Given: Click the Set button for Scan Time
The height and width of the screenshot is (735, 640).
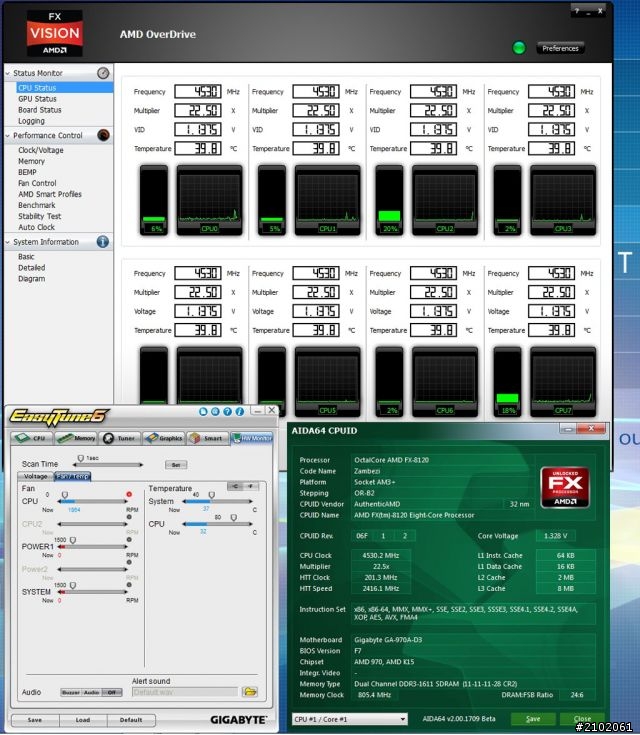Looking at the screenshot, I should (176, 465).
